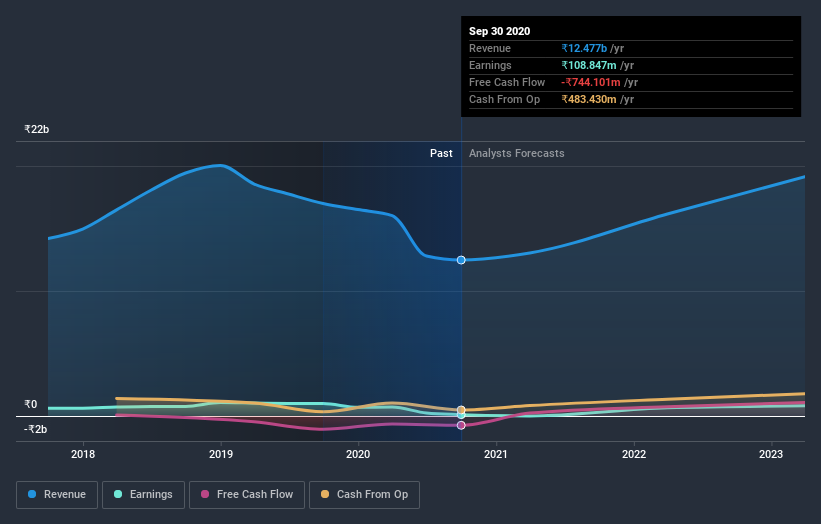Screen dimensions: 821x524
Task: Click the Cash From Op row label in tooltip
Action: click(504, 99)
